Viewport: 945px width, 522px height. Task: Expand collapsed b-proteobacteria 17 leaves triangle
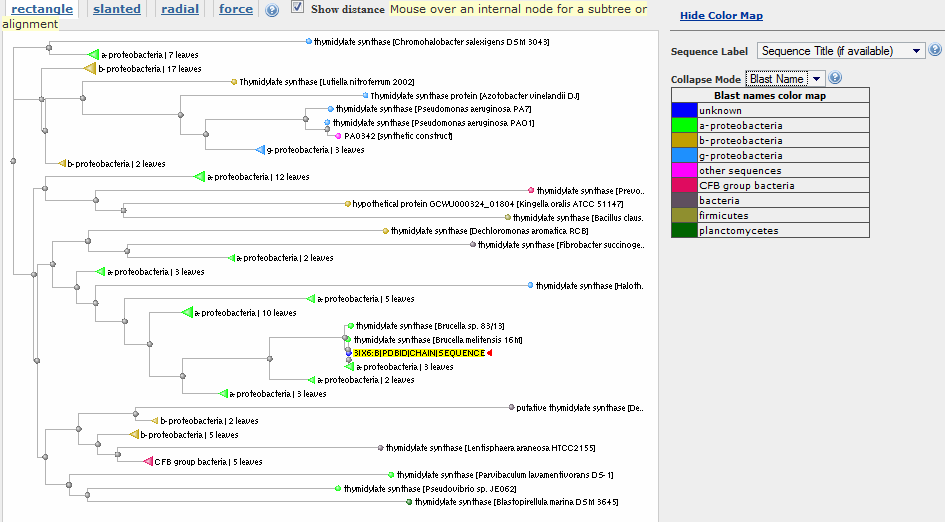point(90,69)
